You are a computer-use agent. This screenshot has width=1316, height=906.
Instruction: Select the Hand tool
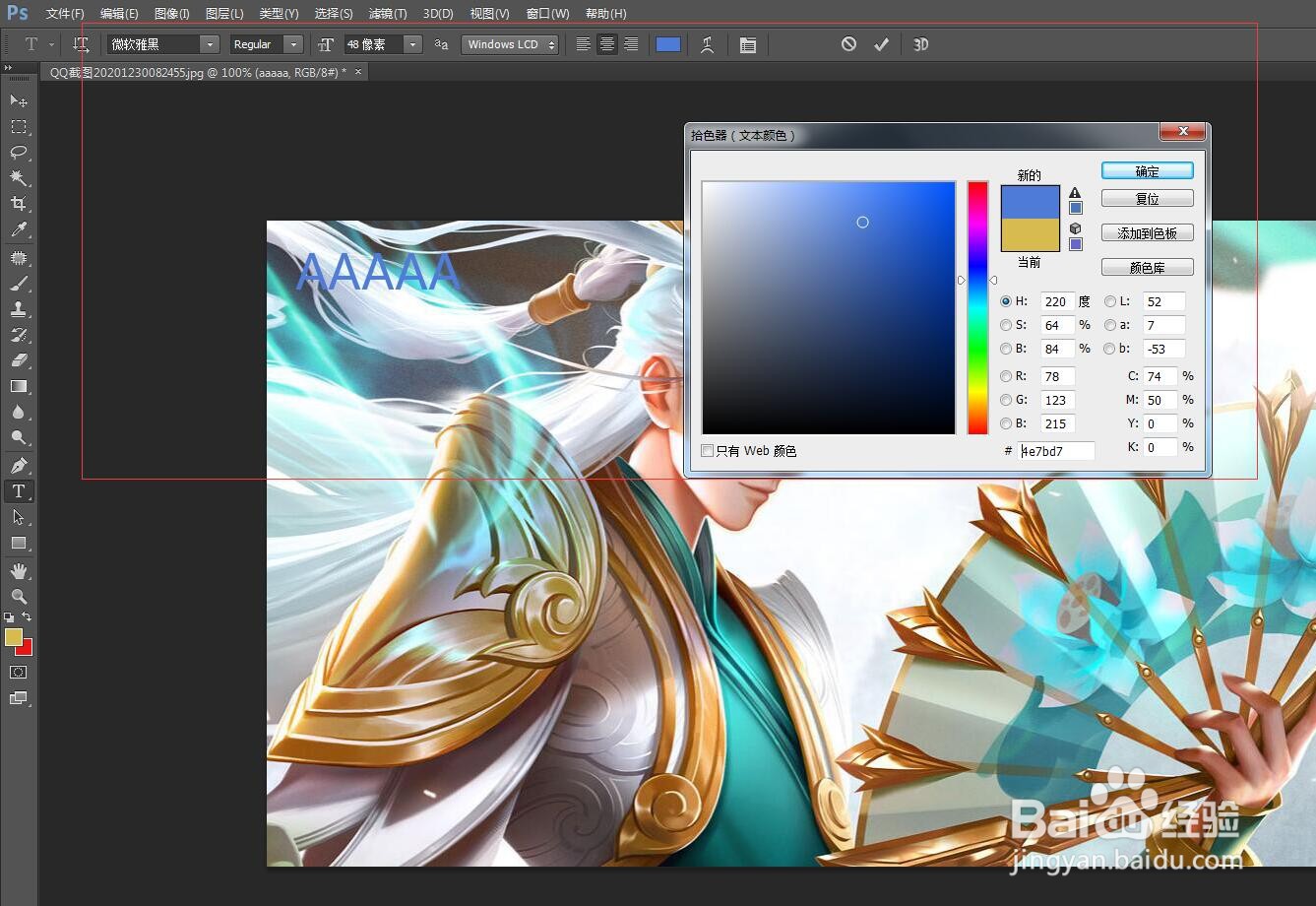(x=18, y=571)
